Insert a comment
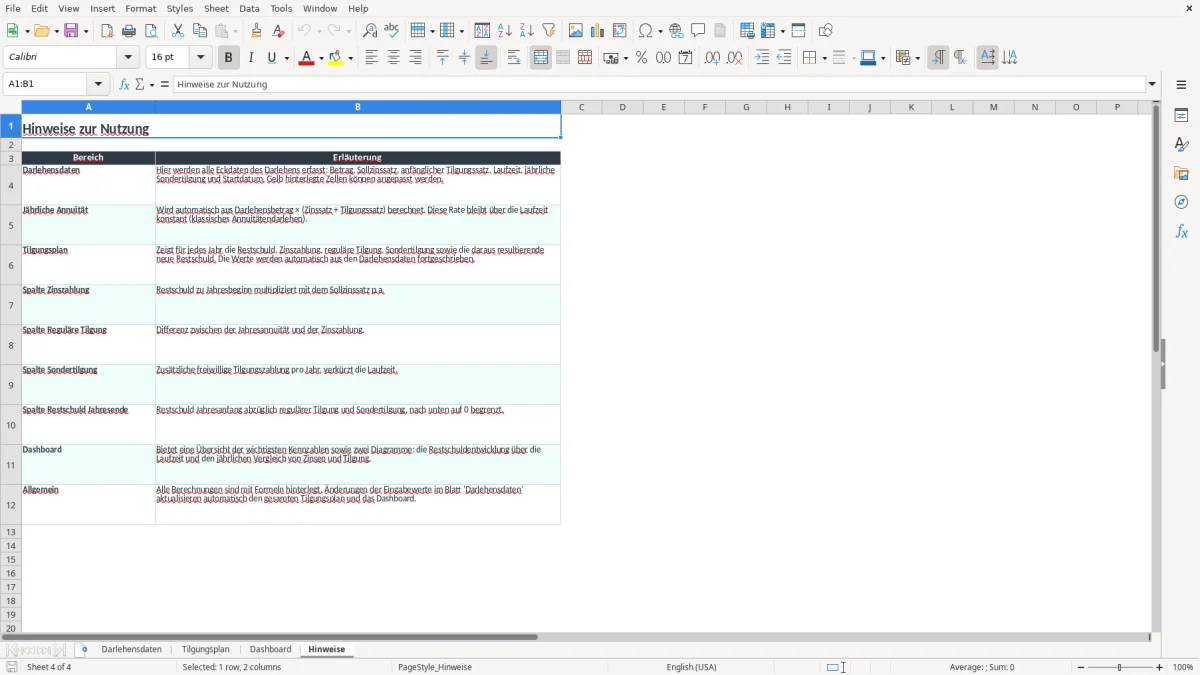 [698, 31]
